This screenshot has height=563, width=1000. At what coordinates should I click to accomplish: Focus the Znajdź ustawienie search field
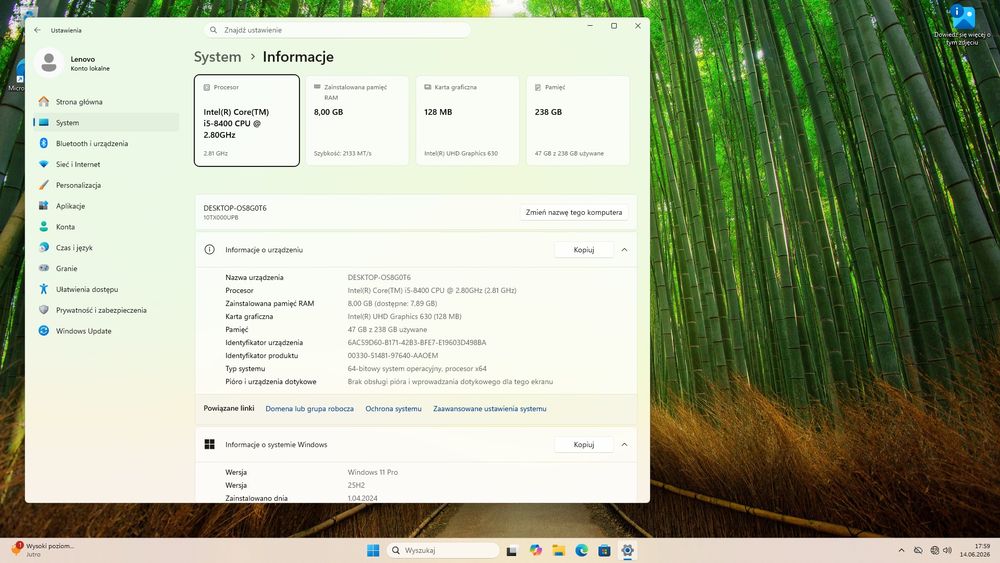pyautogui.click(x=337, y=30)
